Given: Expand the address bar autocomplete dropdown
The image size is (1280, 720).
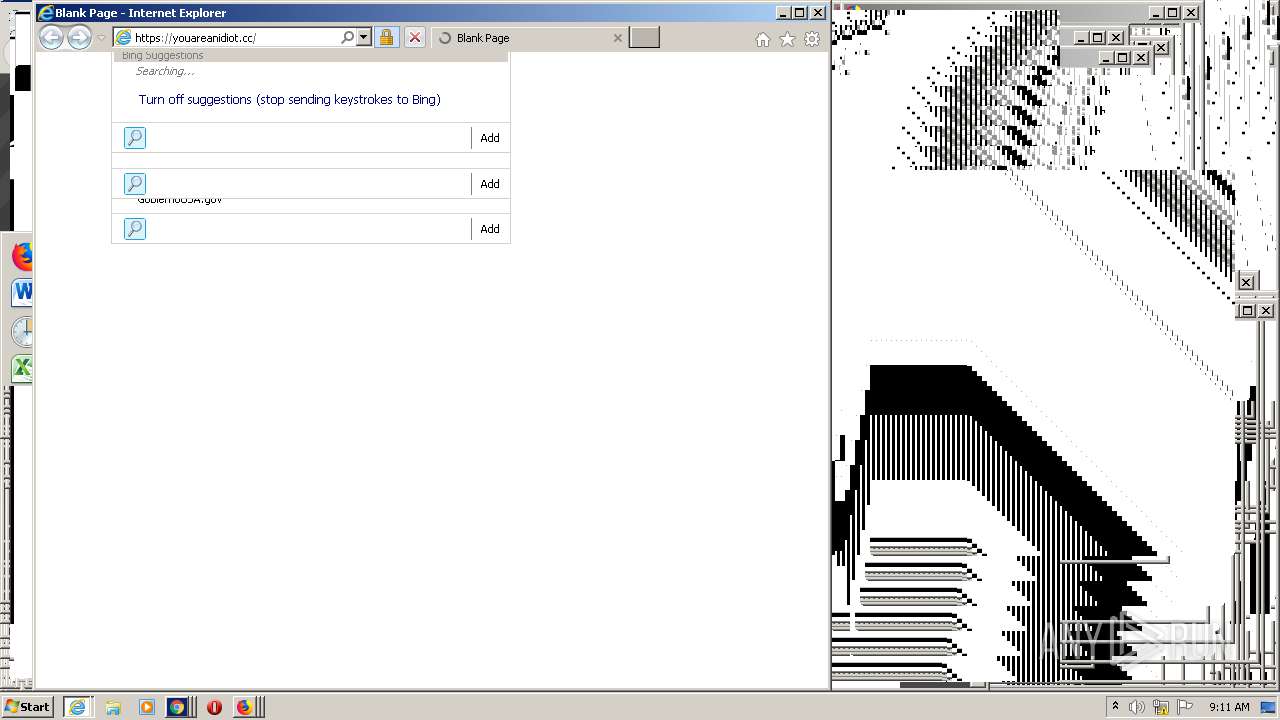Looking at the screenshot, I should click(363, 37).
